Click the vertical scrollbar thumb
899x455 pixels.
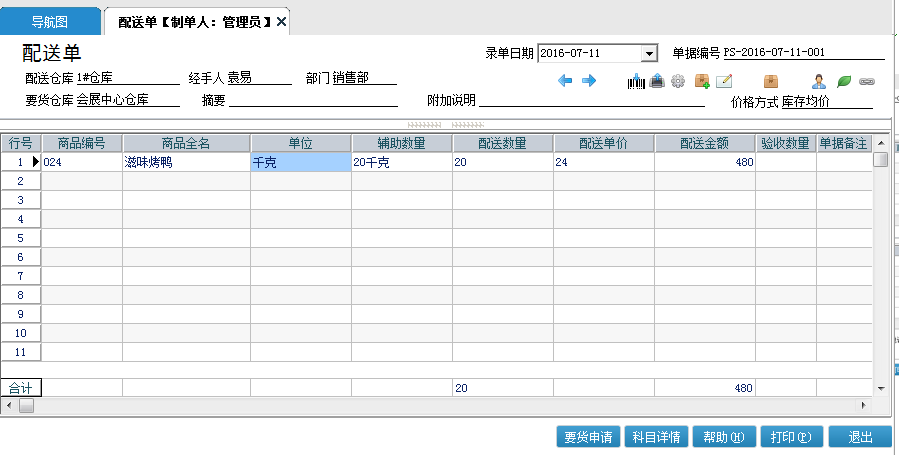pos(881,160)
